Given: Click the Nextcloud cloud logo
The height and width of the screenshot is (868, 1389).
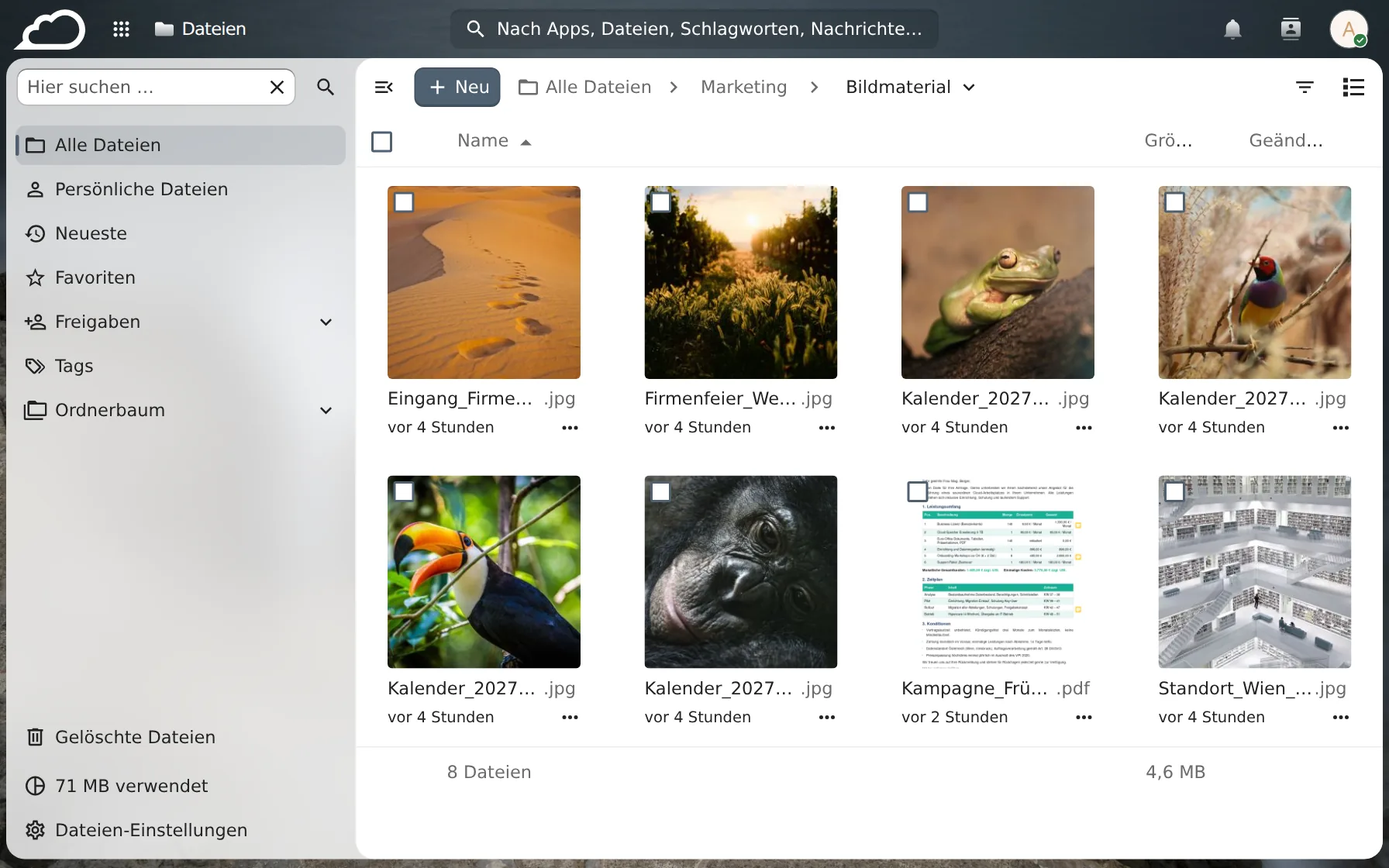Looking at the screenshot, I should point(50,29).
